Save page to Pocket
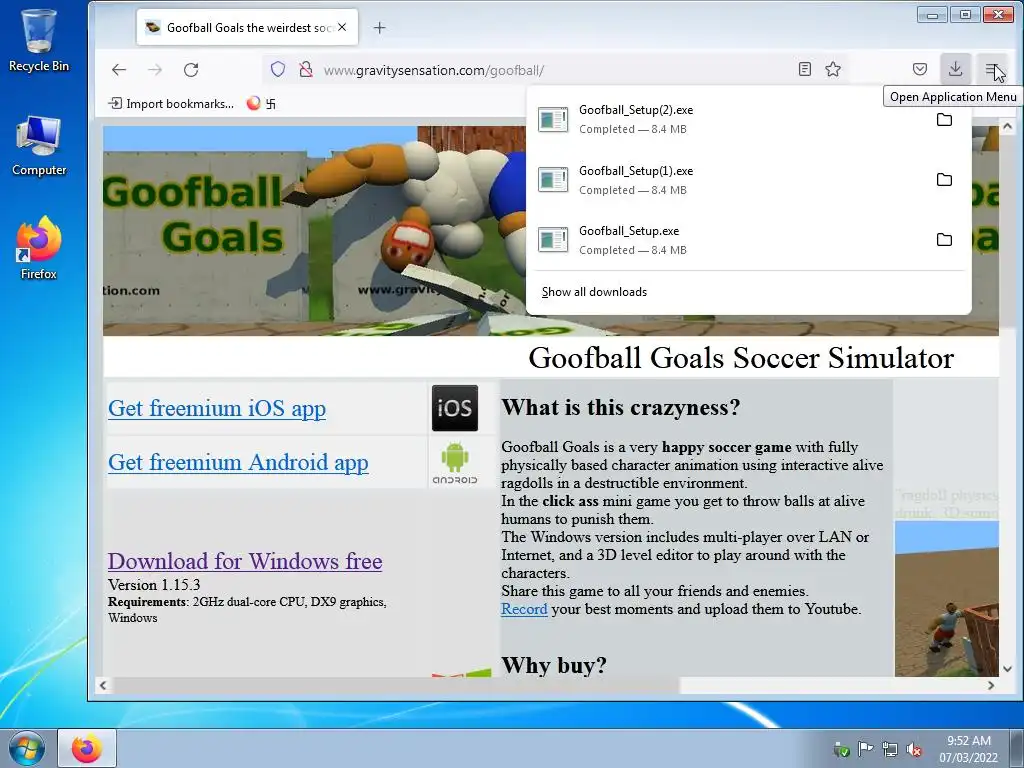 tap(920, 69)
